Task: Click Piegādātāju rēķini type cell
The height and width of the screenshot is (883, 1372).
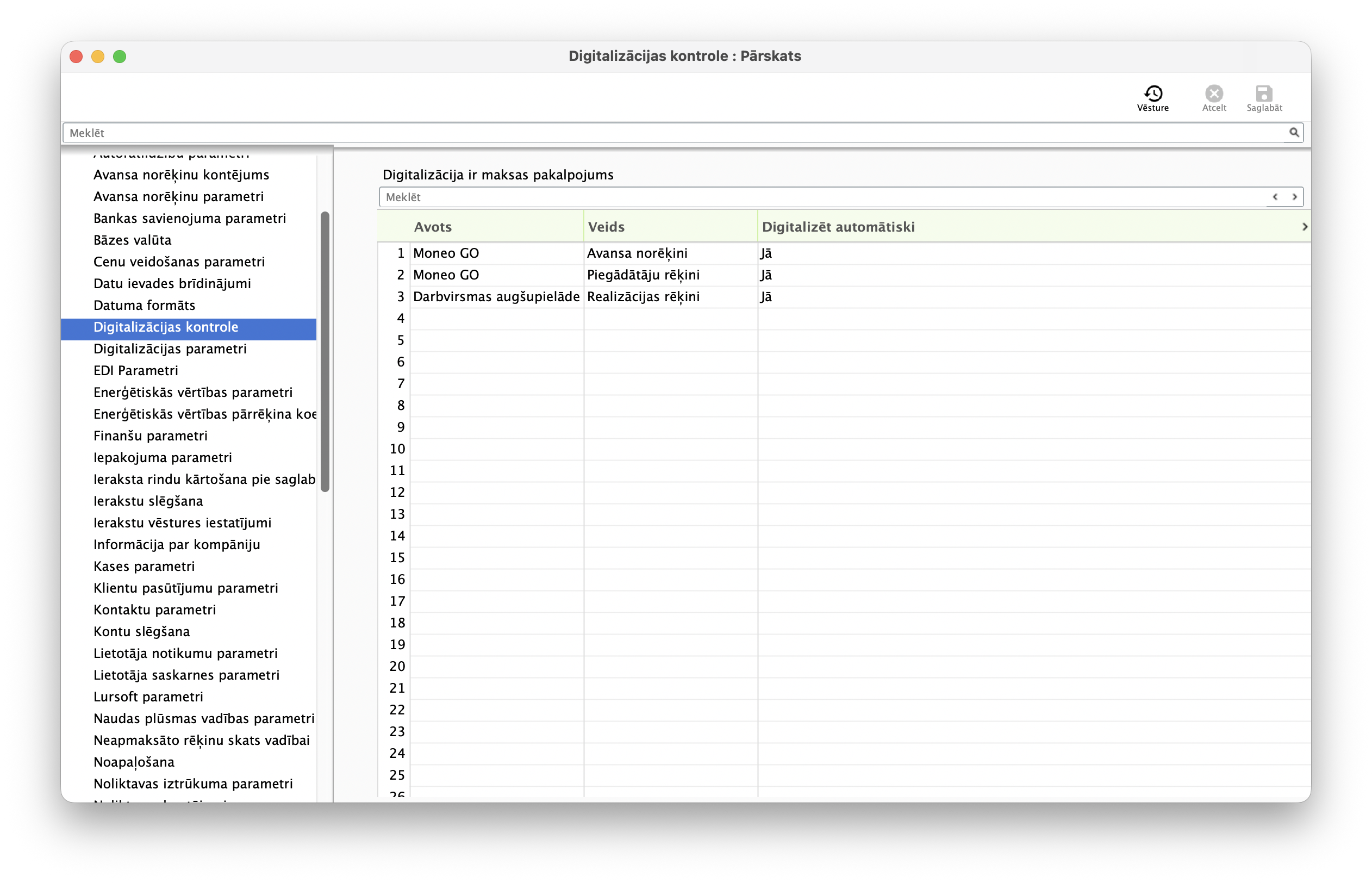Action: point(671,275)
